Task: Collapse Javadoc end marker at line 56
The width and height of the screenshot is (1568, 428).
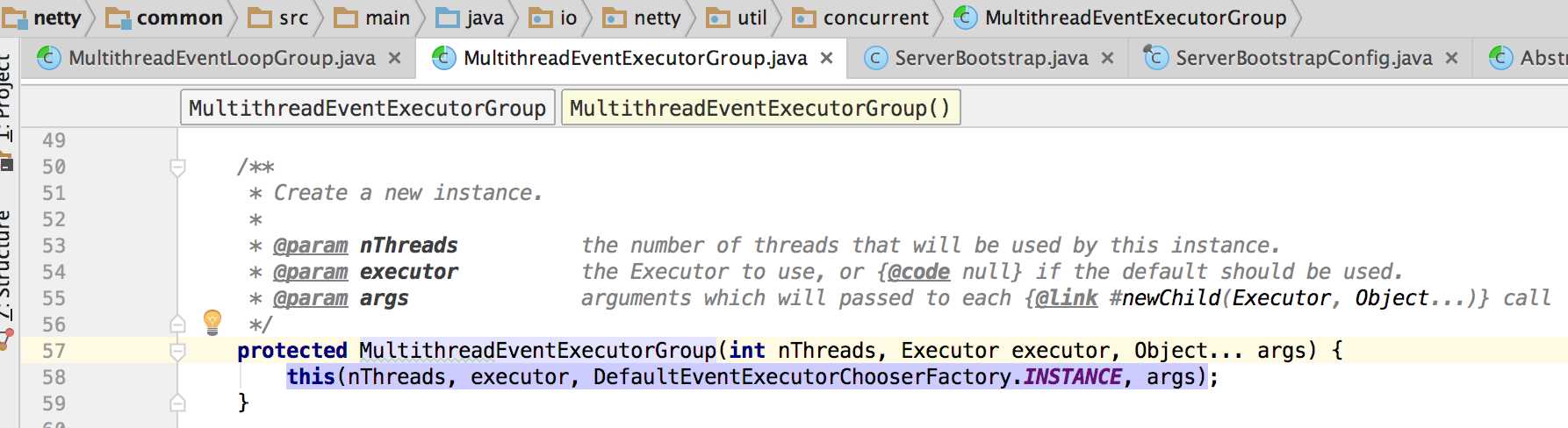Action: [177, 325]
